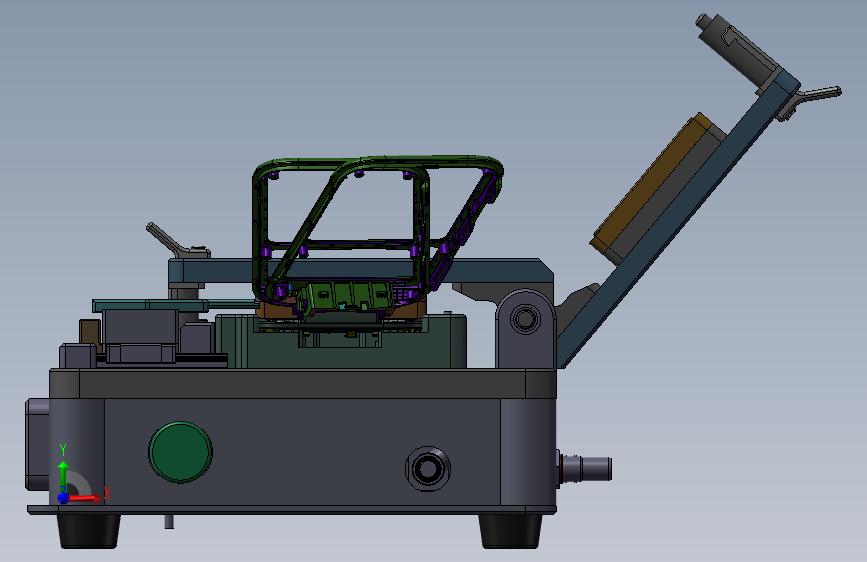Select the right rubber foot under the base
The width and height of the screenshot is (867, 562).
pyautogui.click(x=510, y=531)
